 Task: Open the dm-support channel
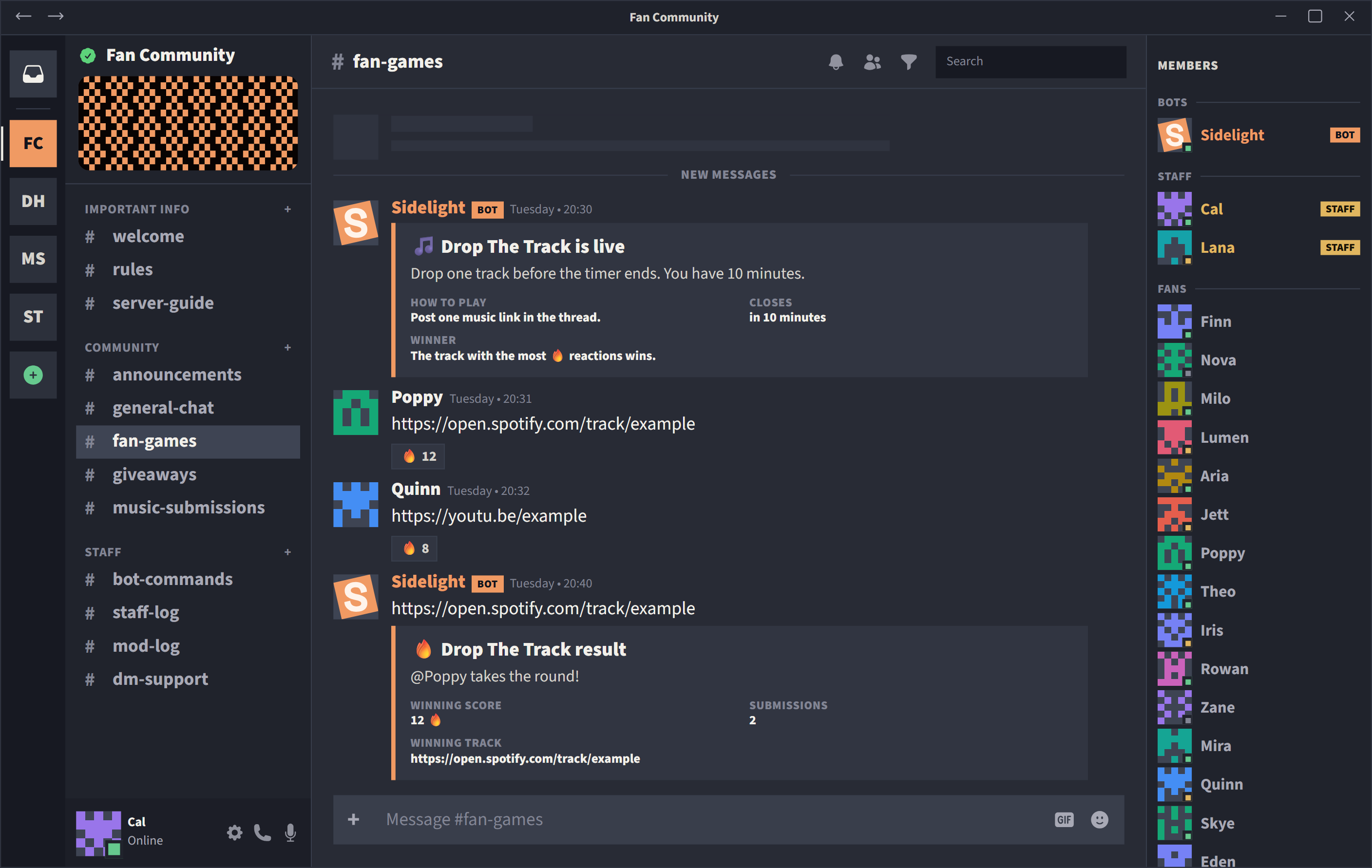coord(188,679)
